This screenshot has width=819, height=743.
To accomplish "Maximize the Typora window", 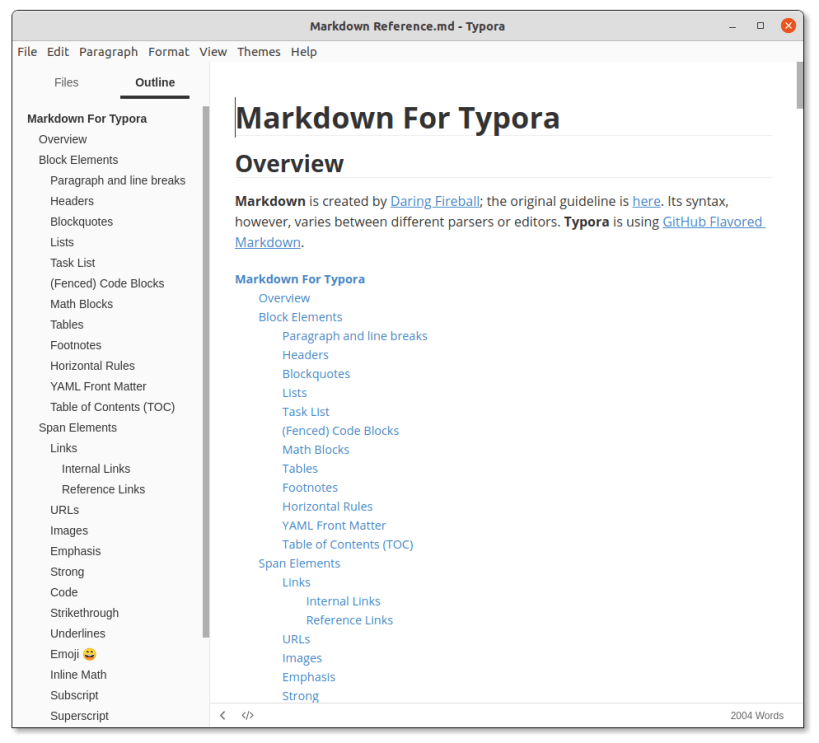I will (x=760, y=26).
